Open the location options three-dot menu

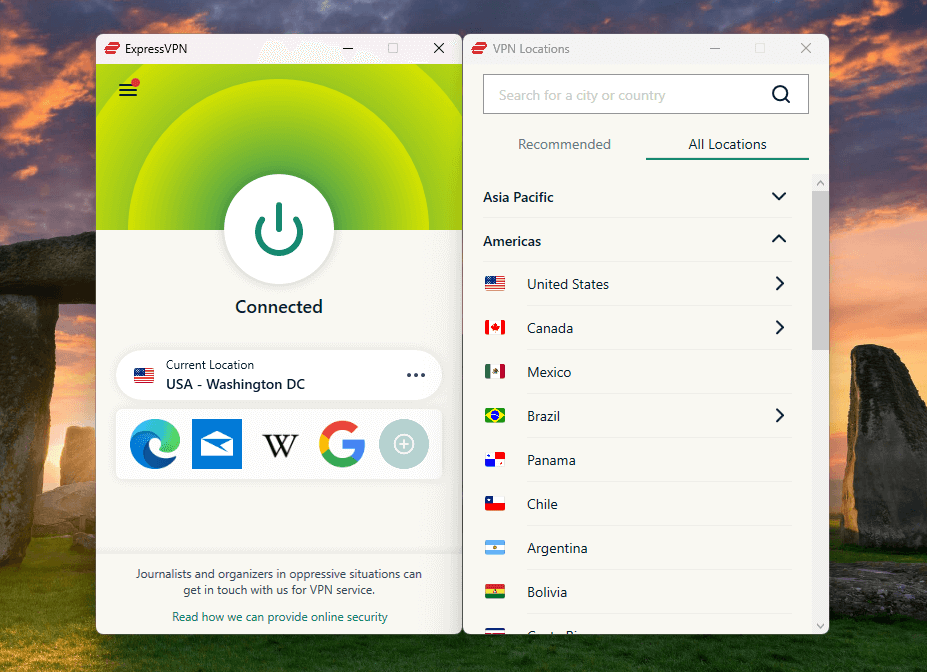click(416, 375)
